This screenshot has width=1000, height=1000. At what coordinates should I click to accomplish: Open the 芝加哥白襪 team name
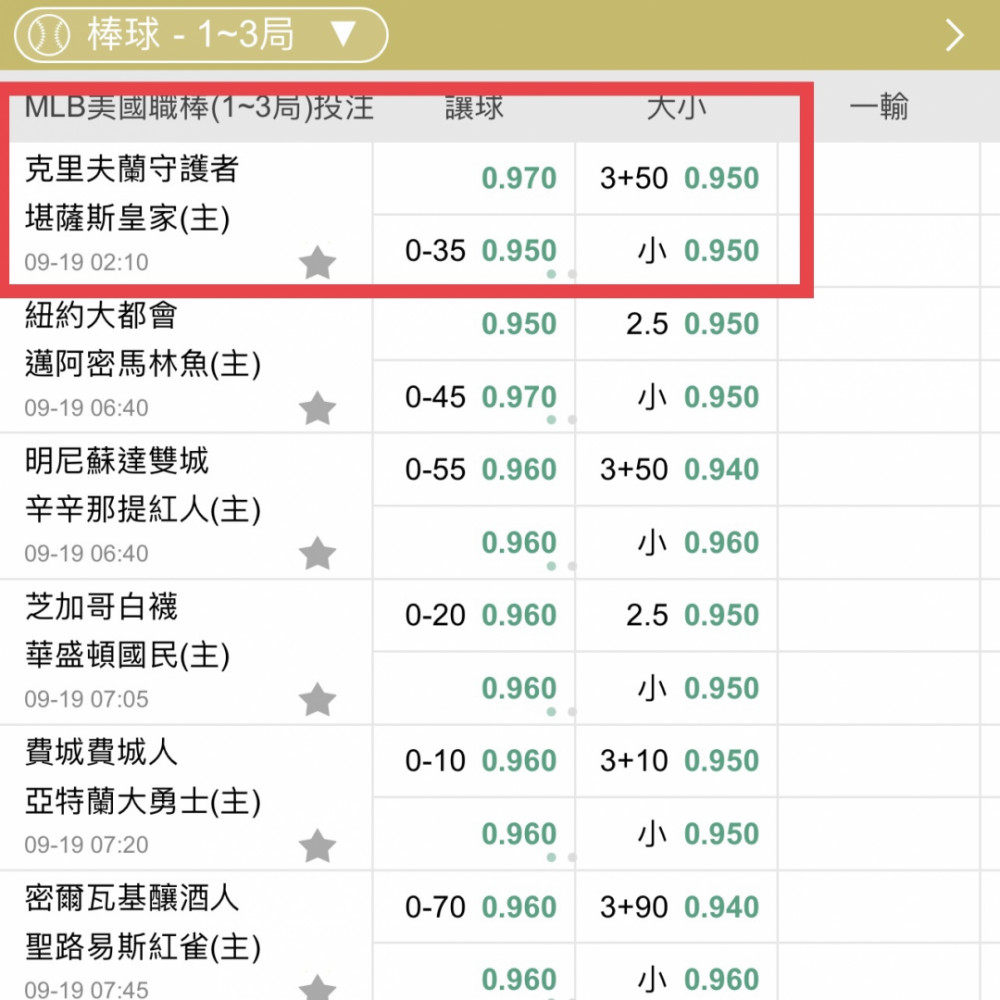(x=101, y=607)
